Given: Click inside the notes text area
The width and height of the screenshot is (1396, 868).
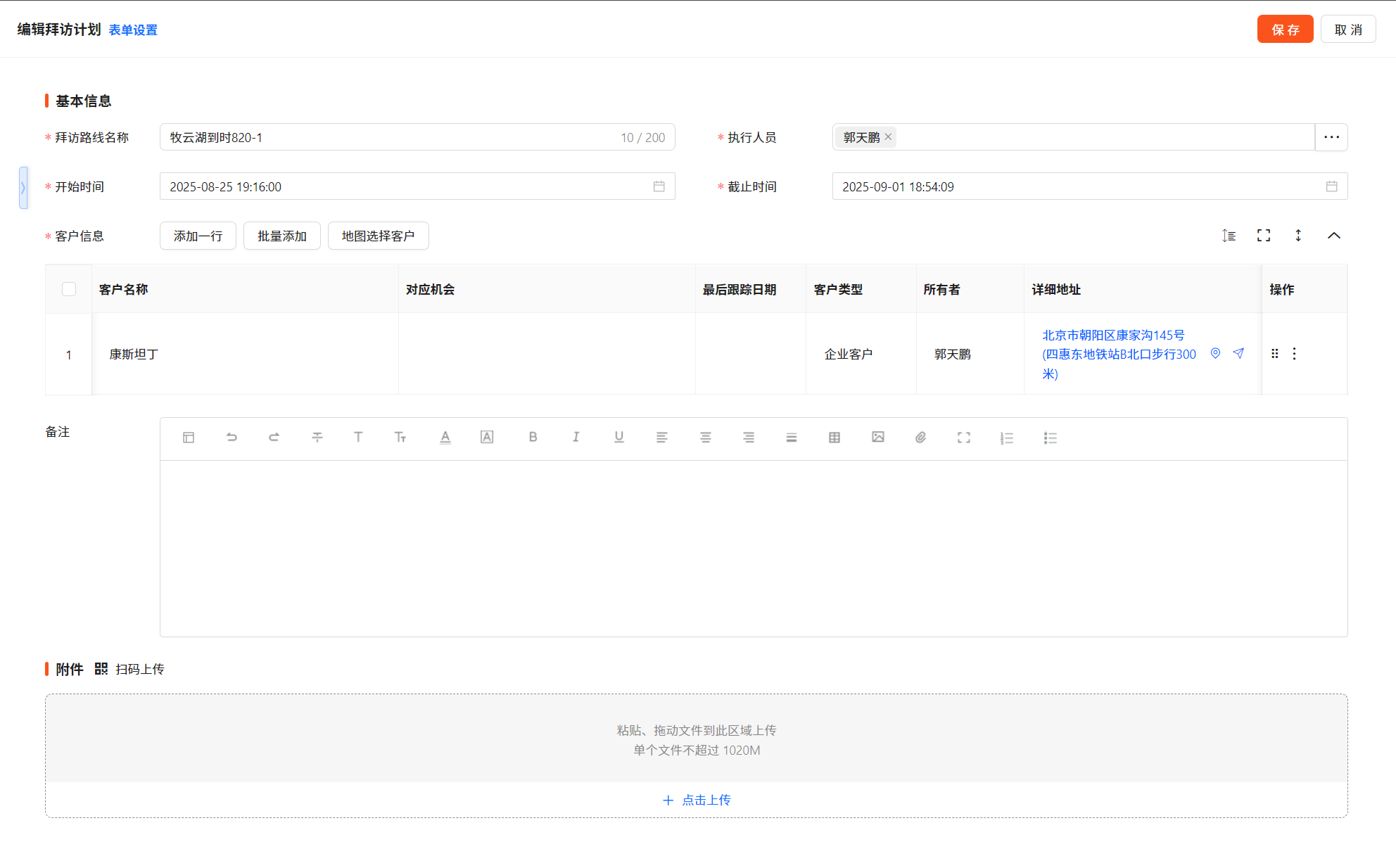Looking at the screenshot, I should (x=754, y=549).
